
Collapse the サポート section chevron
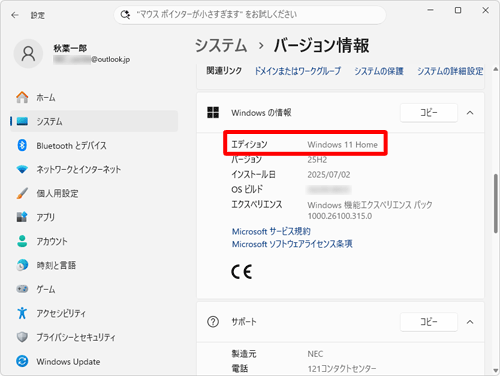point(470,322)
